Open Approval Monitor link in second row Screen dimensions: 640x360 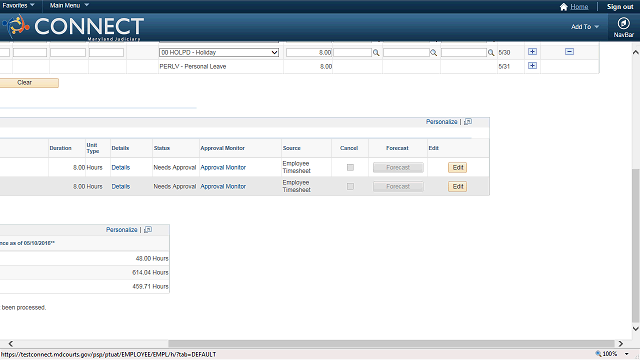[223, 187]
